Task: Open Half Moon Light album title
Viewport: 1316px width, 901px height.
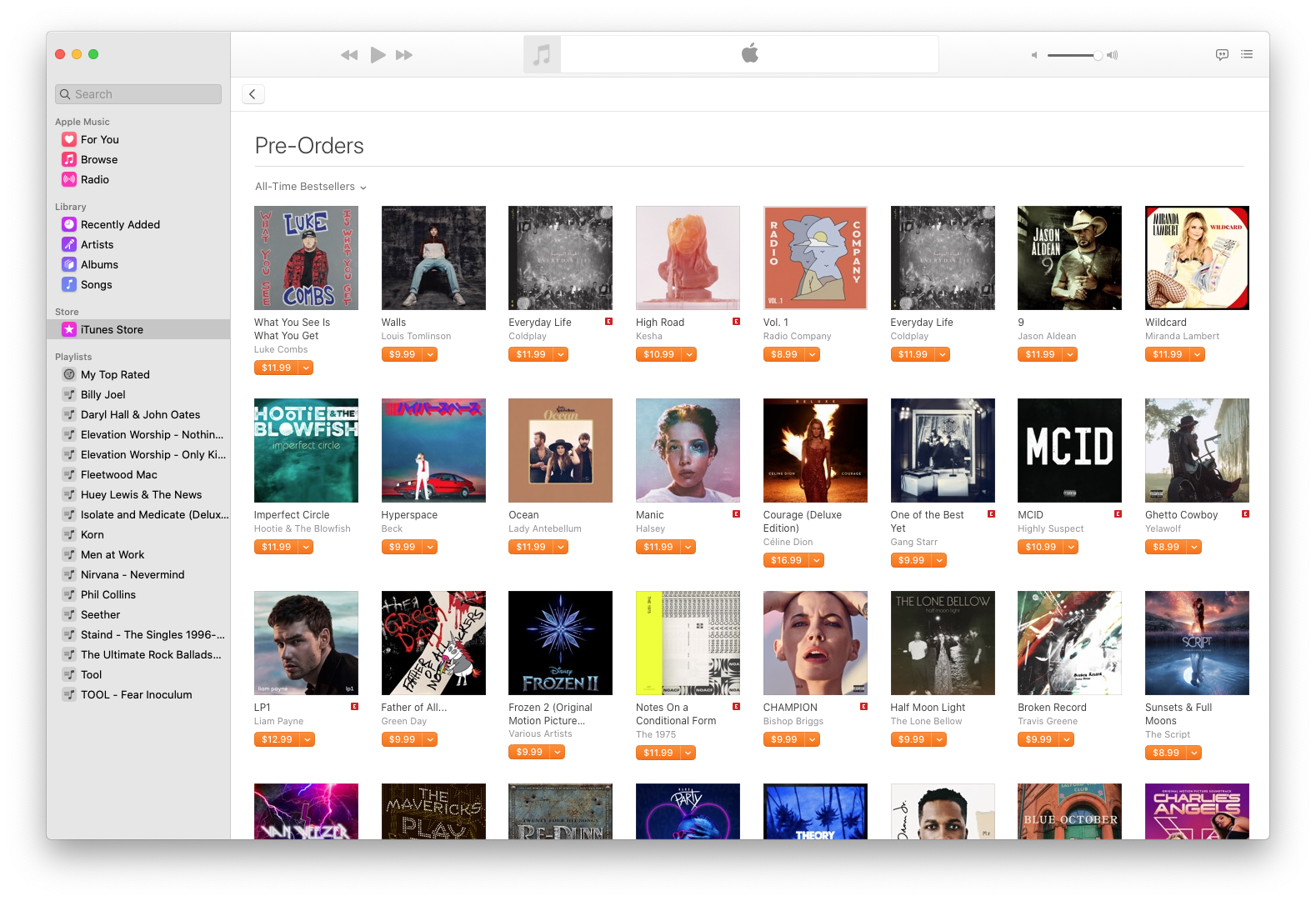Action: coord(928,708)
